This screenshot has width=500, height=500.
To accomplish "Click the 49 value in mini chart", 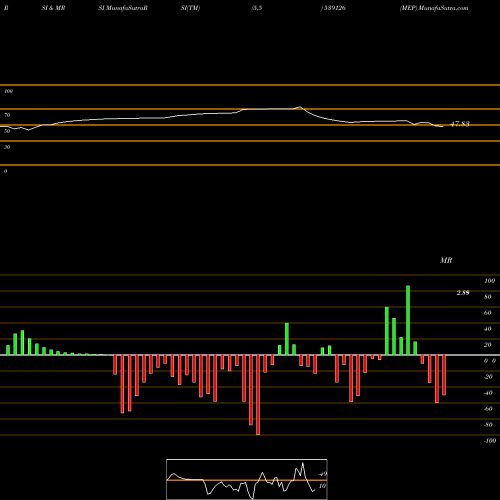I will click(323, 474).
